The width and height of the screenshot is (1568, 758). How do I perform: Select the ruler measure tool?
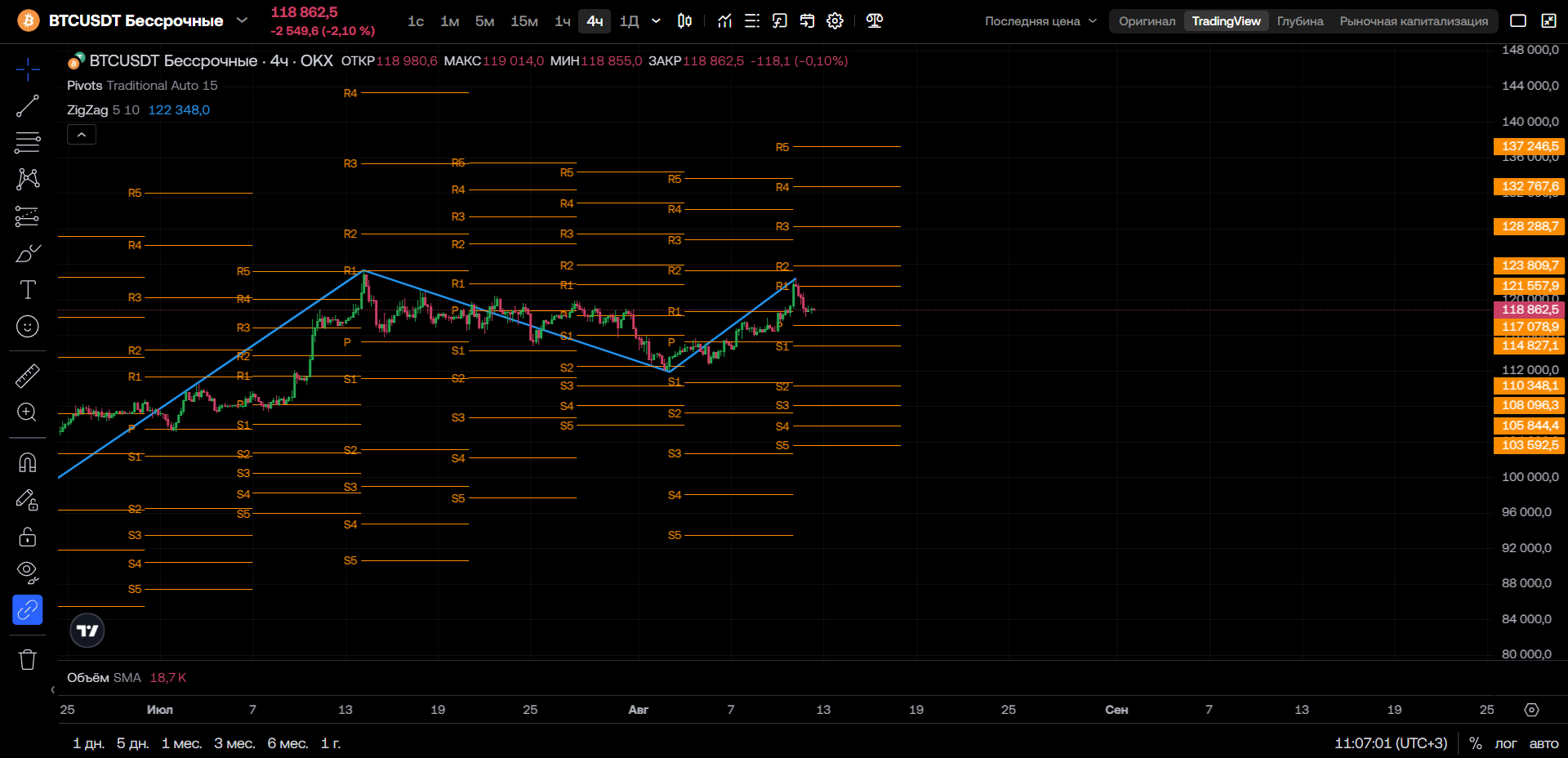(x=28, y=376)
